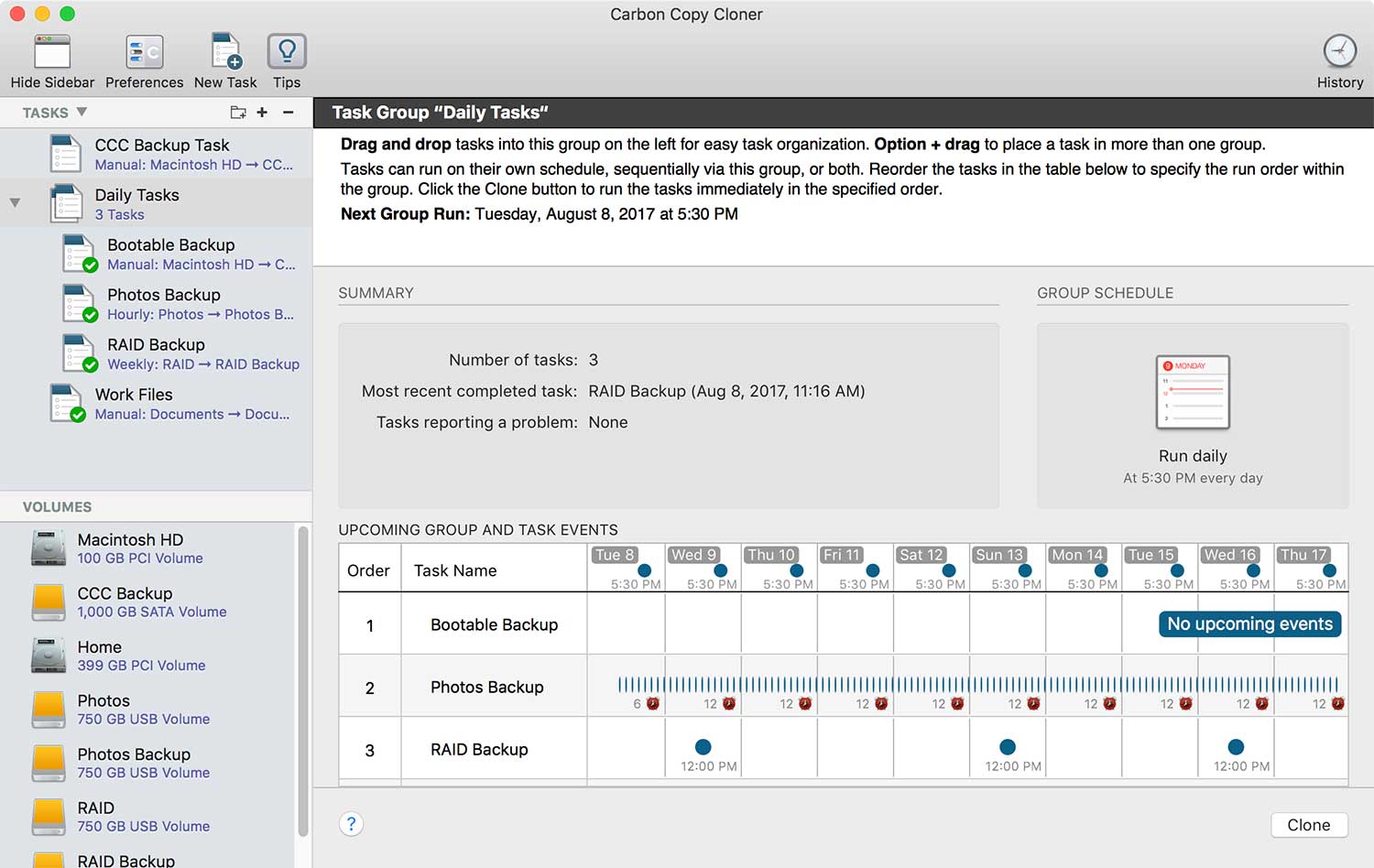
Task: Click the Run daily calendar icon
Action: tap(1193, 392)
